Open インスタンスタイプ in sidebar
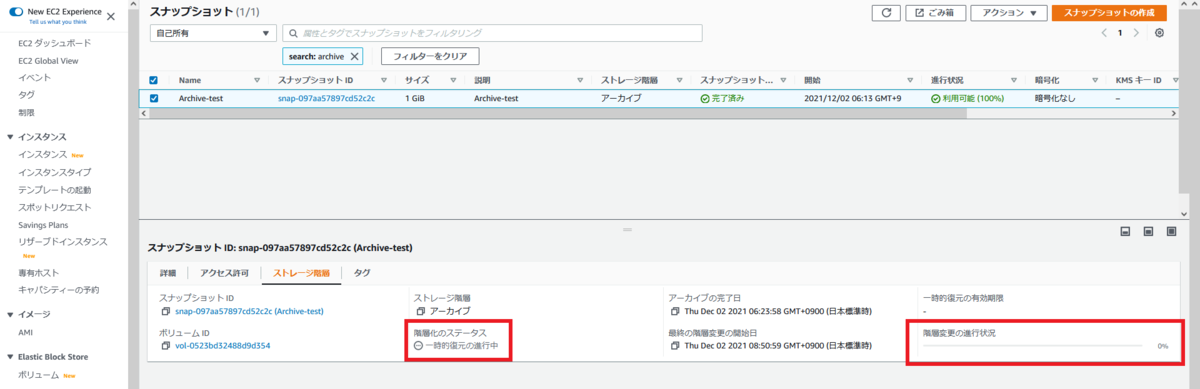The image size is (1200, 389). pyautogui.click(x=54, y=172)
